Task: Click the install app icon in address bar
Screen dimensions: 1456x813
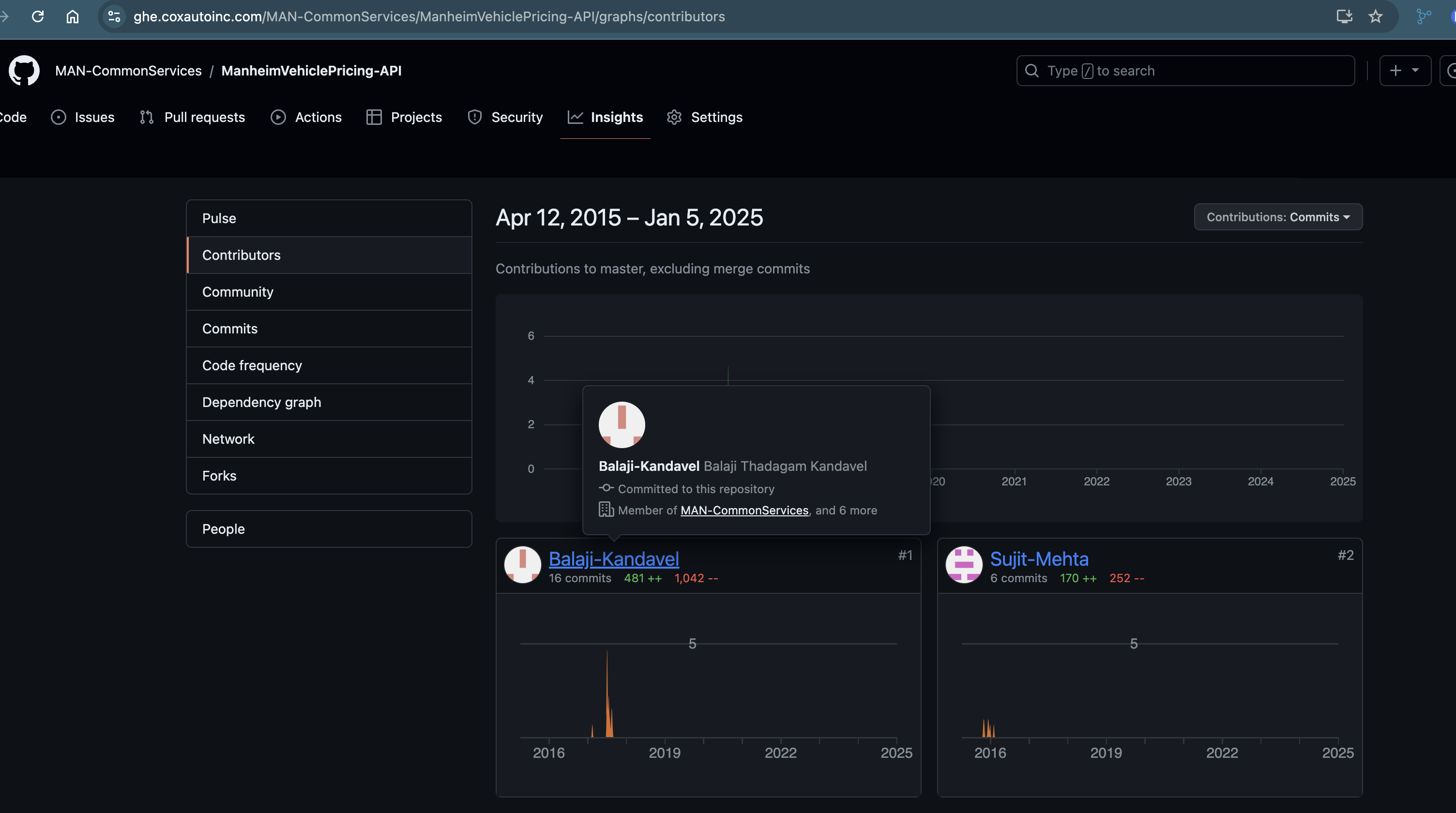Action: tap(1344, 16)
